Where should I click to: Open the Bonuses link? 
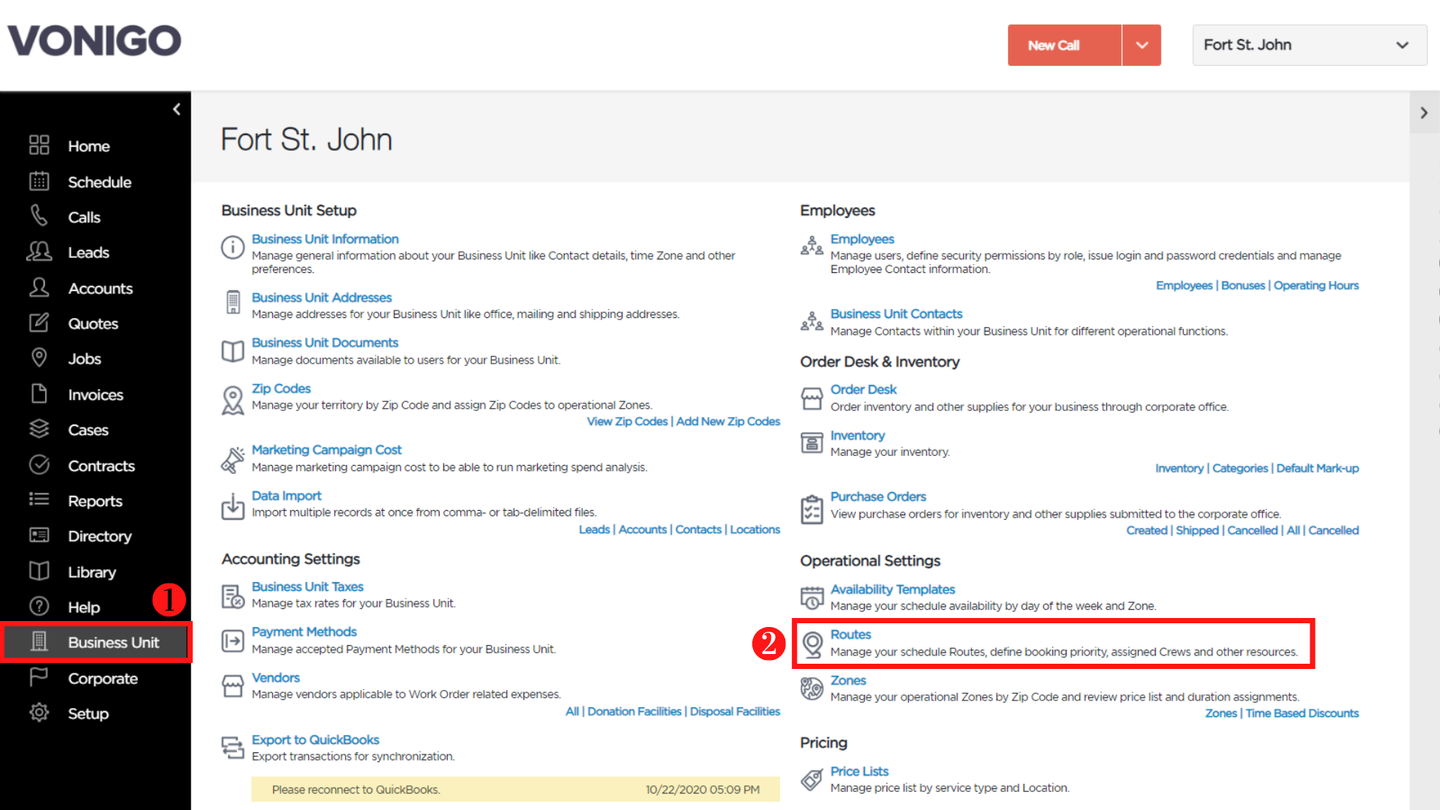[x=1243, y=285]
